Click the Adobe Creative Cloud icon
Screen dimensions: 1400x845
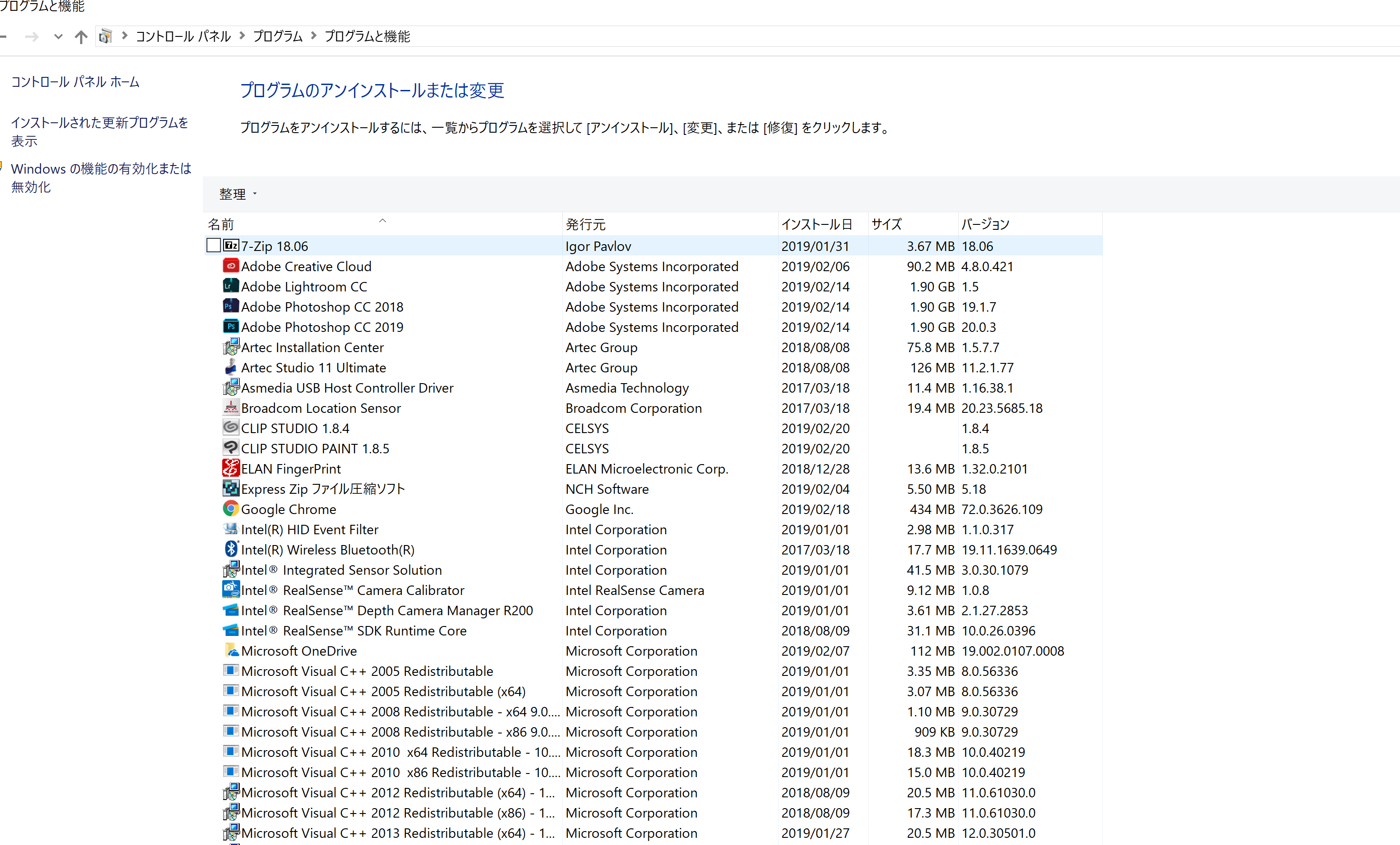[x=231, y=266]
